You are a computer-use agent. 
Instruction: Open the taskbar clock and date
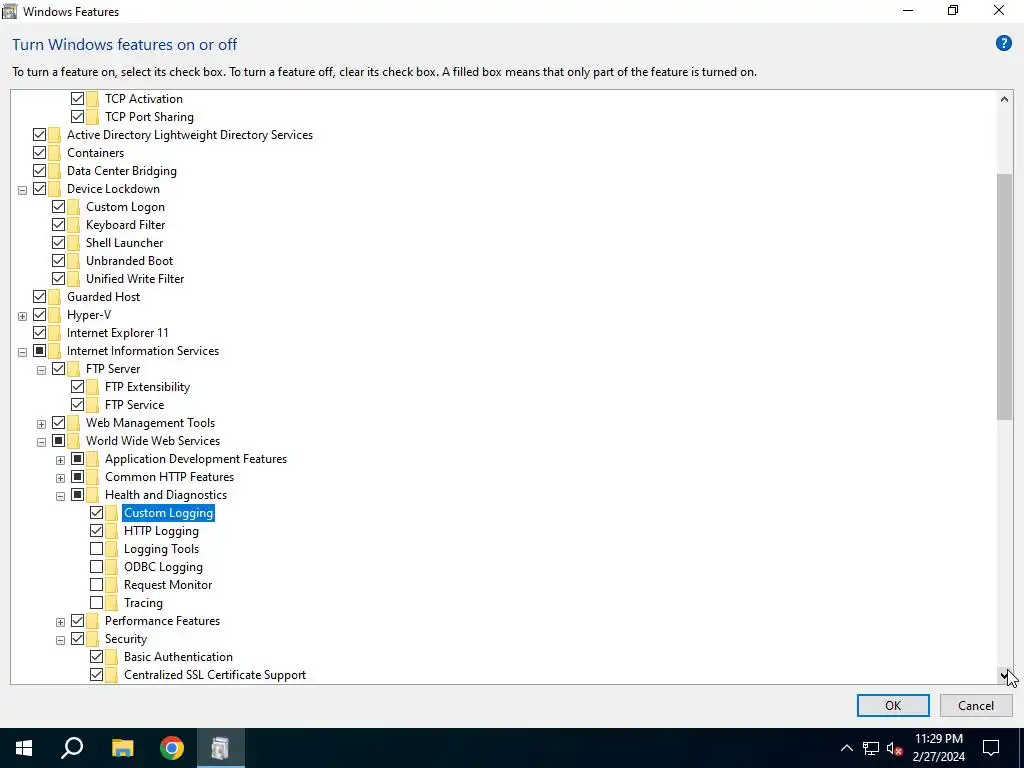(x=938, y=748)
